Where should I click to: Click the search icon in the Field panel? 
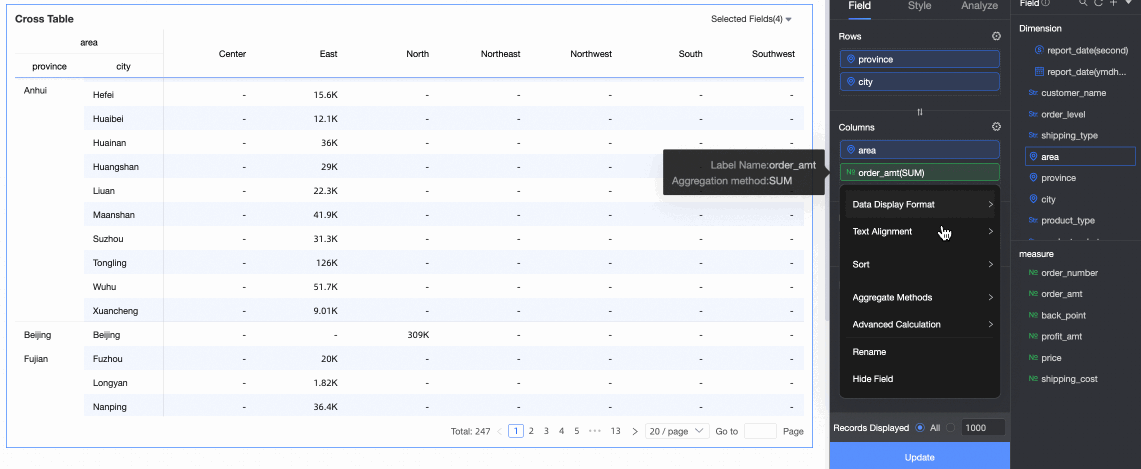[x=1083, y=4]
